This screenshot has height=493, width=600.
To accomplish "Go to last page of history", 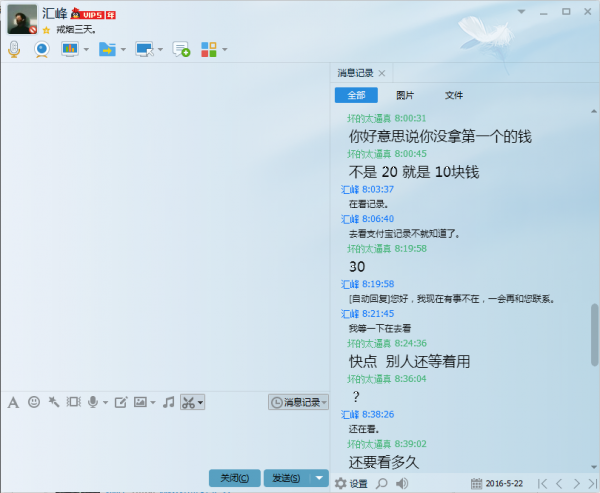I will click(593, 484).
